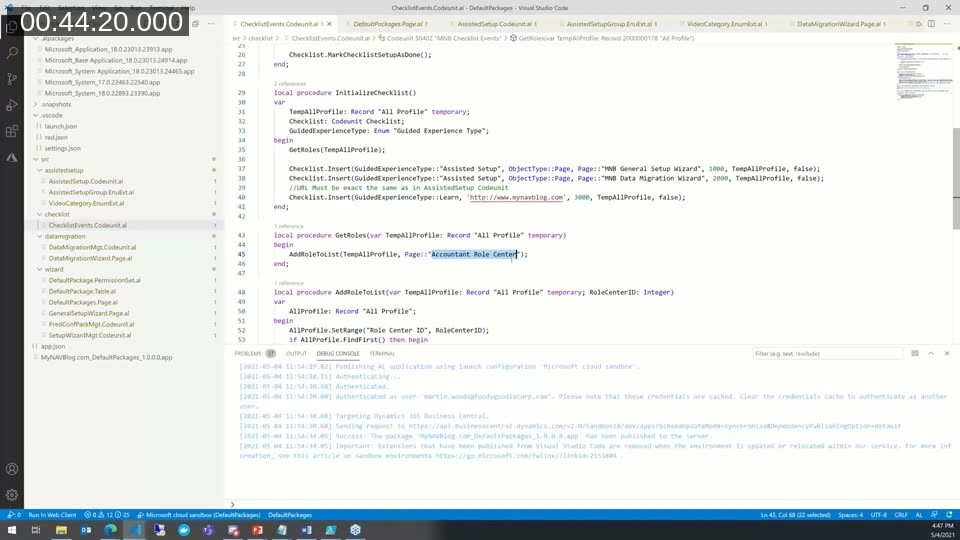This screenshot has width=960, height=540.
Task: Click the errors and warnings status indicator
Action: [x=107, y=515]
